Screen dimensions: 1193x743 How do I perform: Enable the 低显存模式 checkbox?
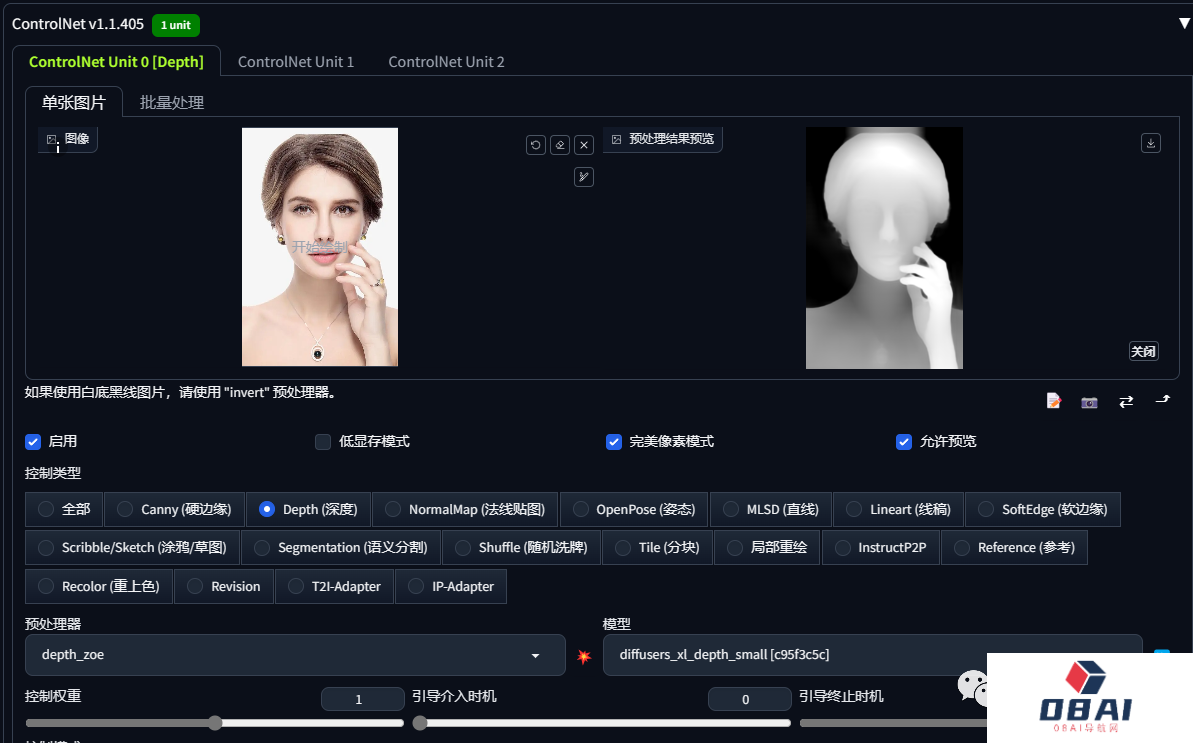click(323, 441)
